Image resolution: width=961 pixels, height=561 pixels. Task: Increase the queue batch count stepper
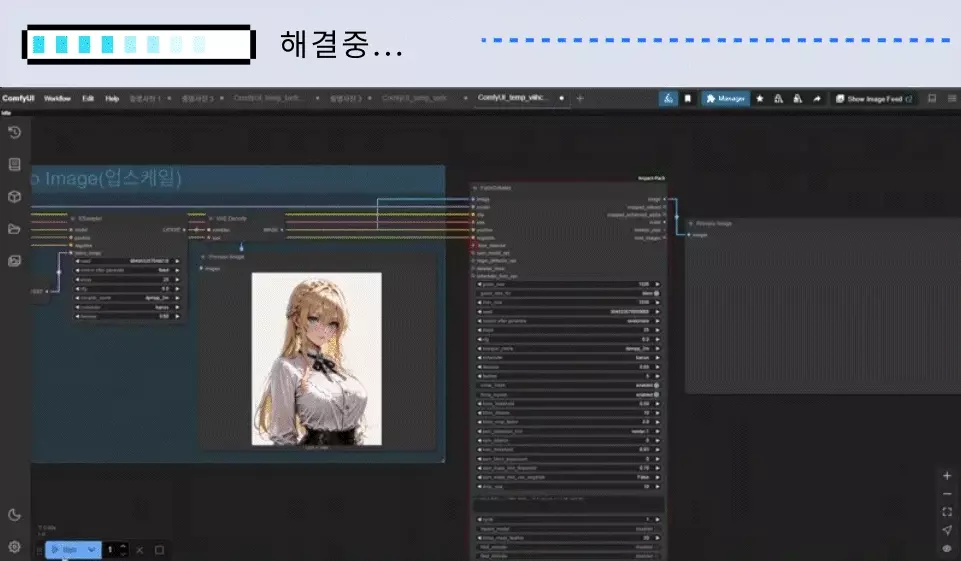pos(123,546)
